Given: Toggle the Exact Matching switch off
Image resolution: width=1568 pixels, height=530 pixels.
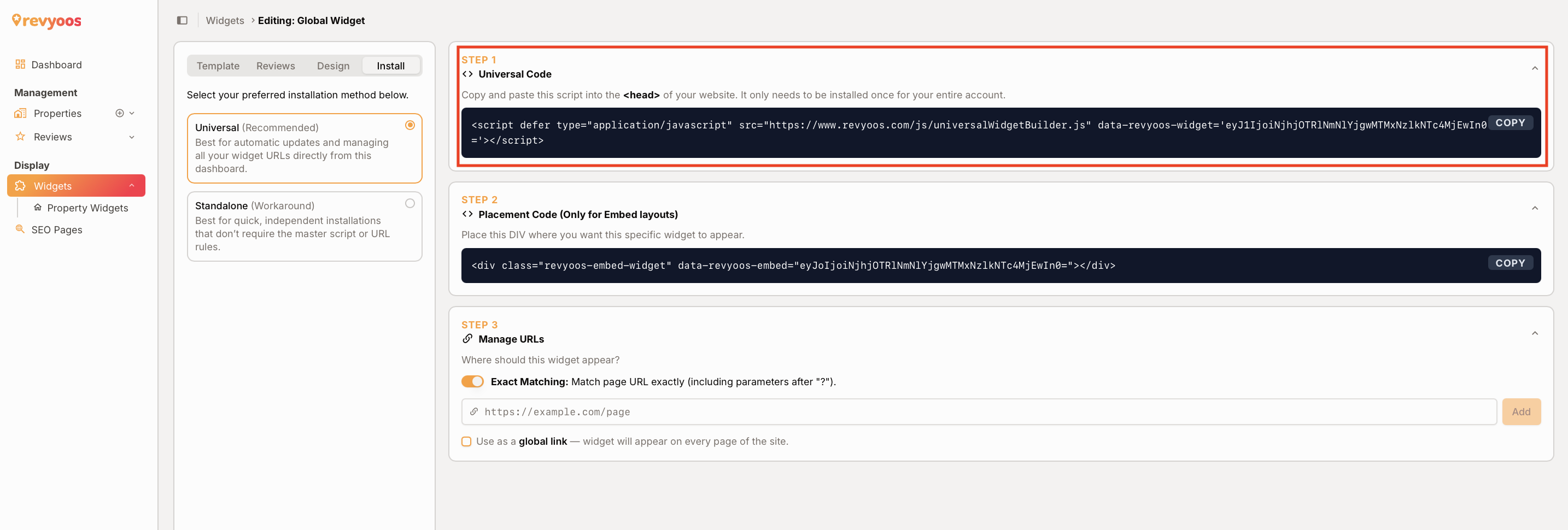Looking at the screenshot, I should (x=472, y=381).
